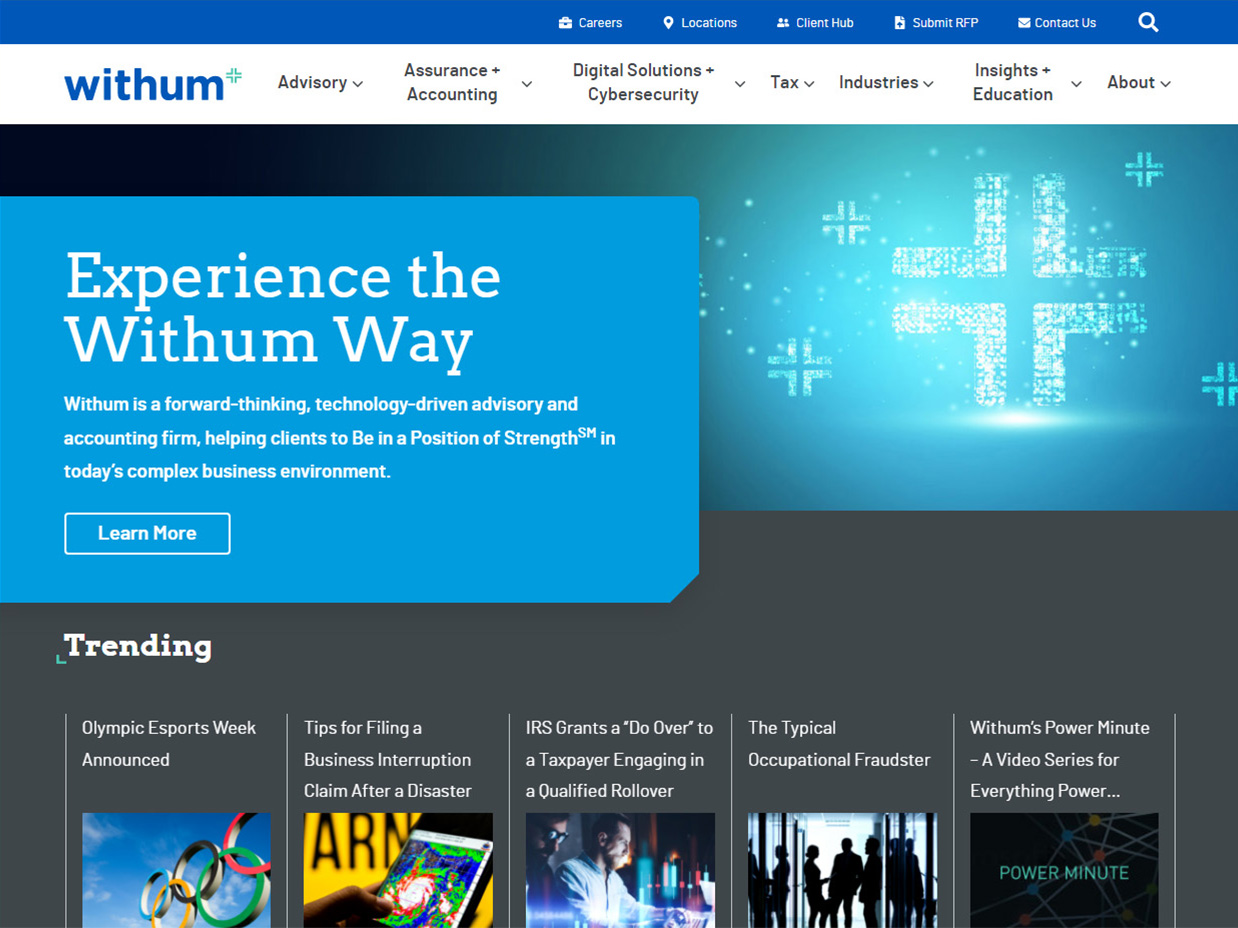Click the Contact Us envelope icon
Viewport: 1238px width, 928px height.
coord(1024,23)
